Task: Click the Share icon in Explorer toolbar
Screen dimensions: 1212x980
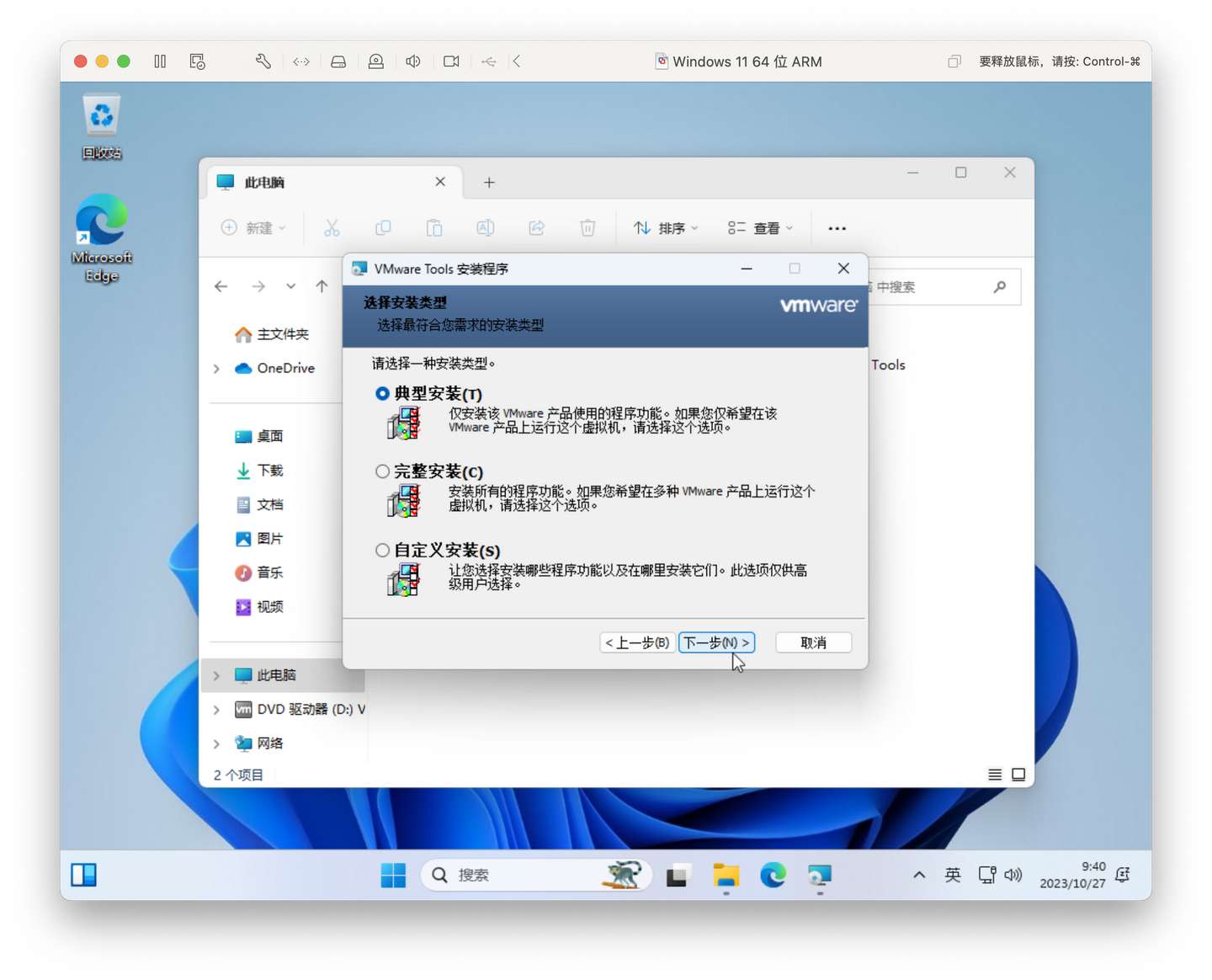Action: (537, 228)
